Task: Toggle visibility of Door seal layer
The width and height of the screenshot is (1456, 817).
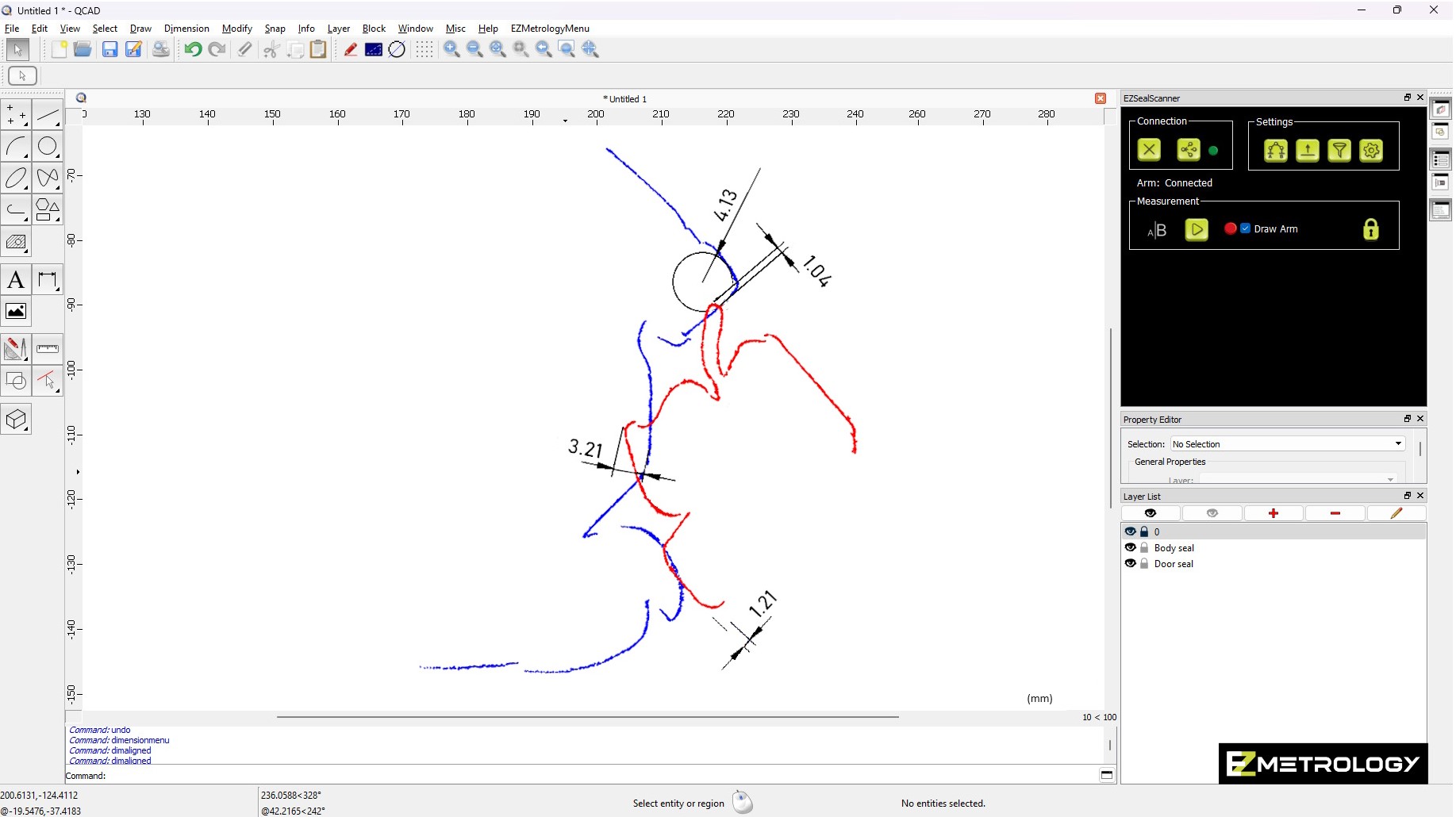Action: coord(1130,564)
